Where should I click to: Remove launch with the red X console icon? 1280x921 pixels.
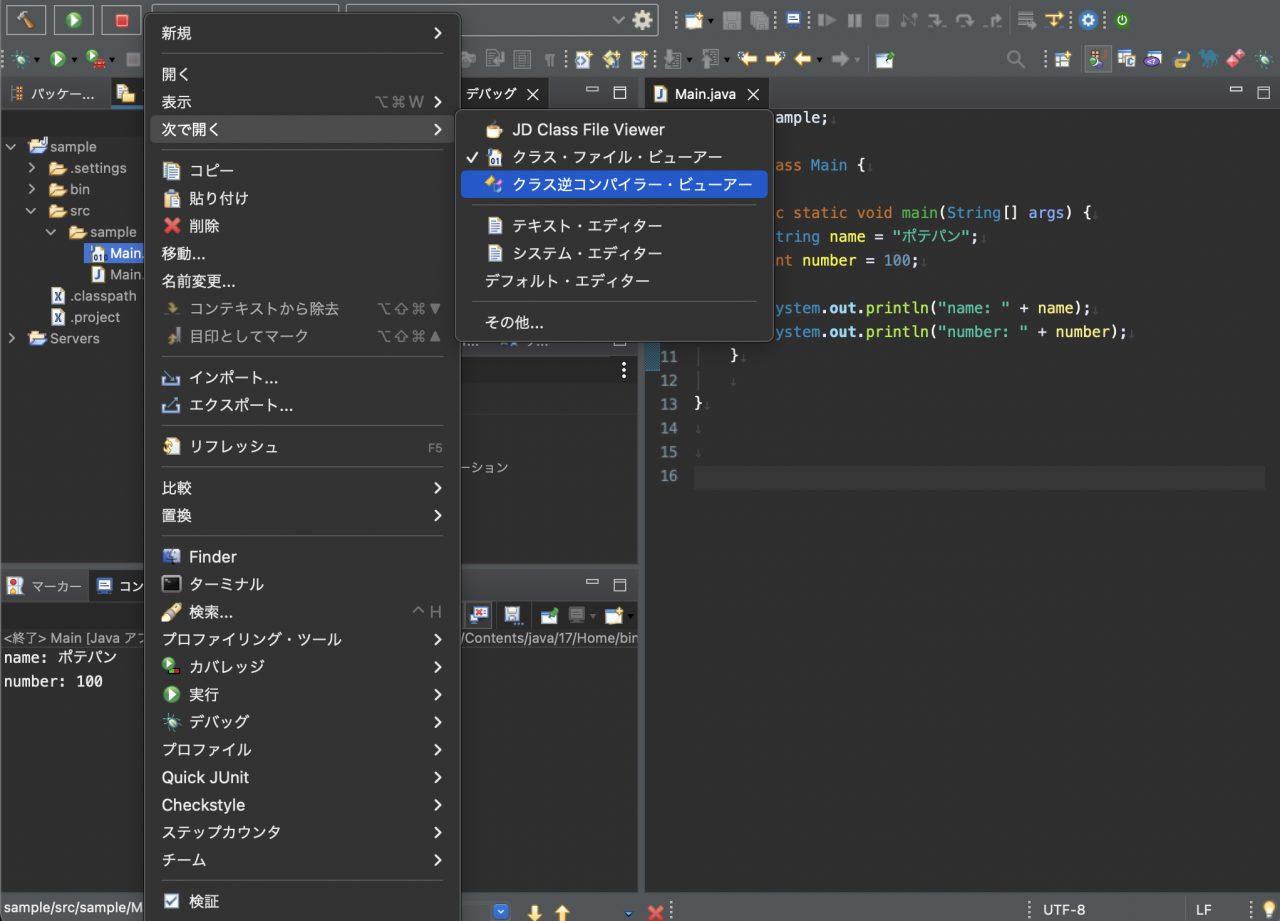point(480,615)
